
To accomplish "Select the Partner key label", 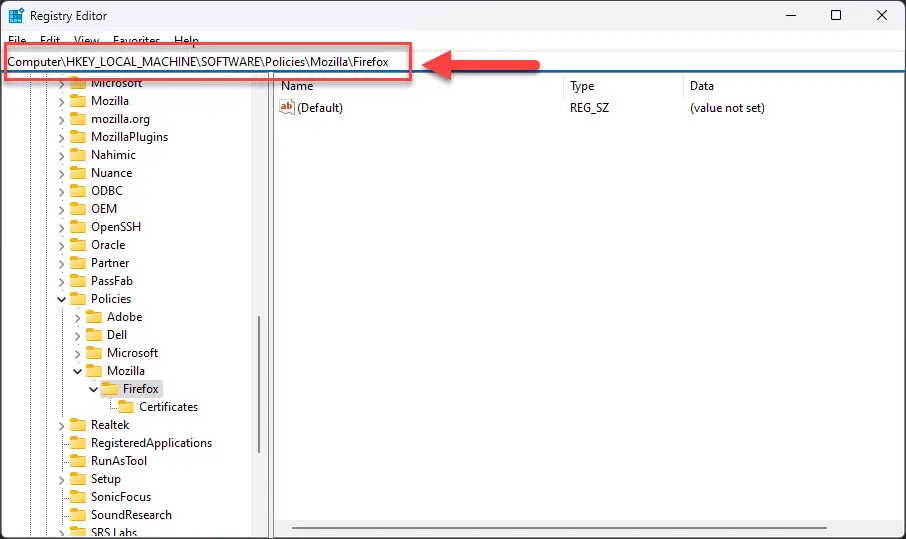I will (x=110, y=263).
